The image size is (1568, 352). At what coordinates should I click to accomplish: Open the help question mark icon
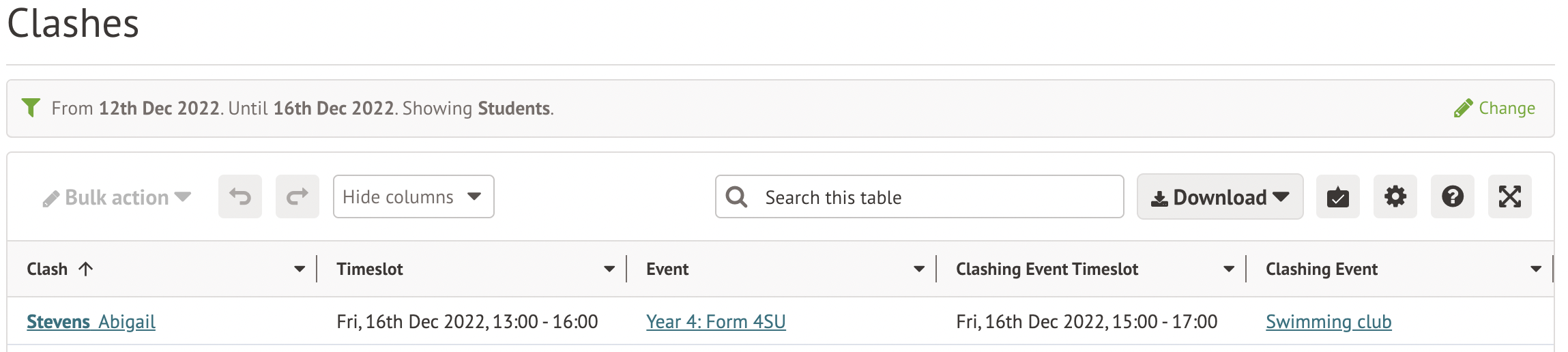1452,197
